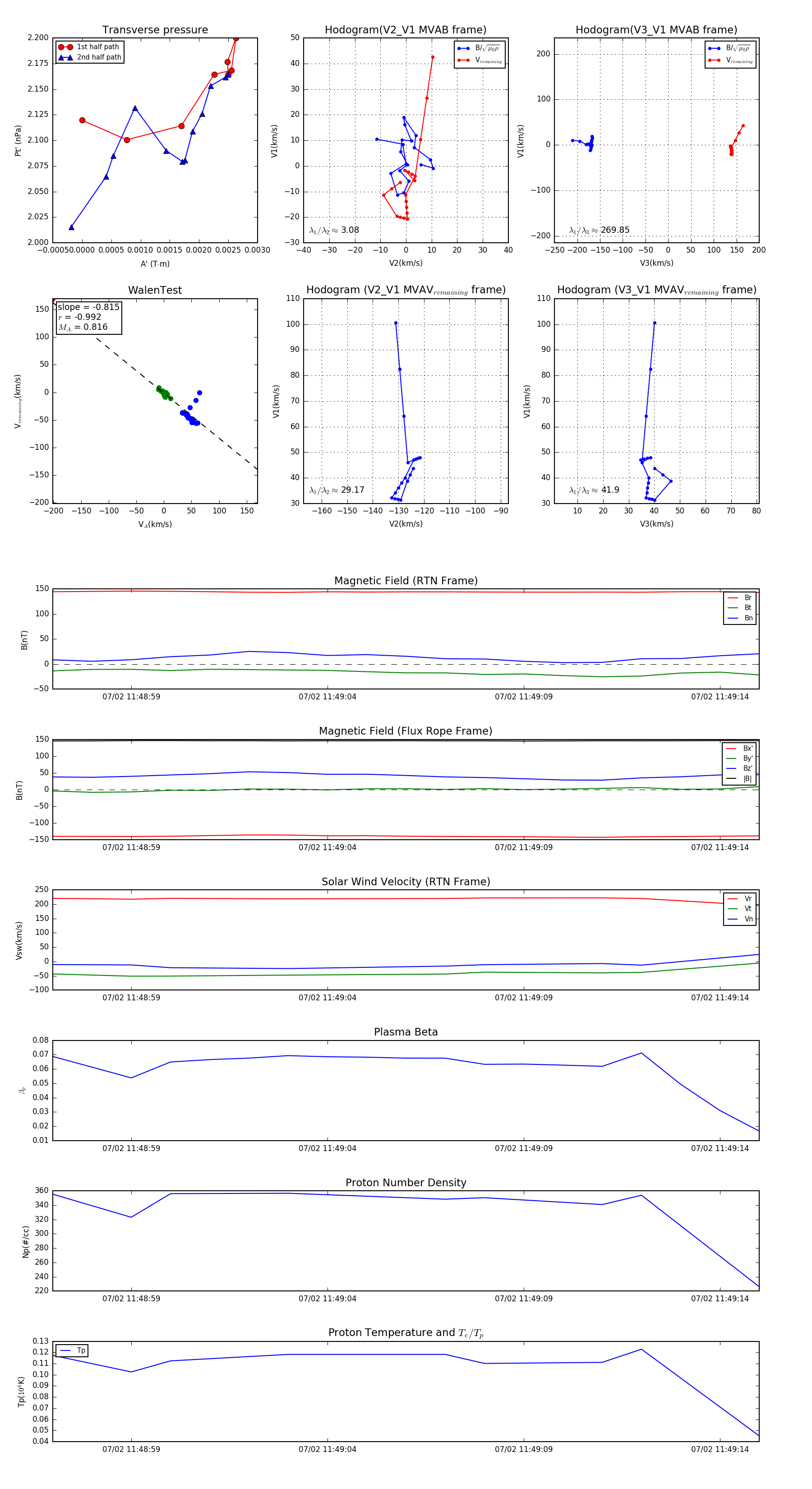Image resolution: width=812 pixels, height=1489 pixels.
Task: Click the slope annotation box in WalenTest plot
Action: 88,317
